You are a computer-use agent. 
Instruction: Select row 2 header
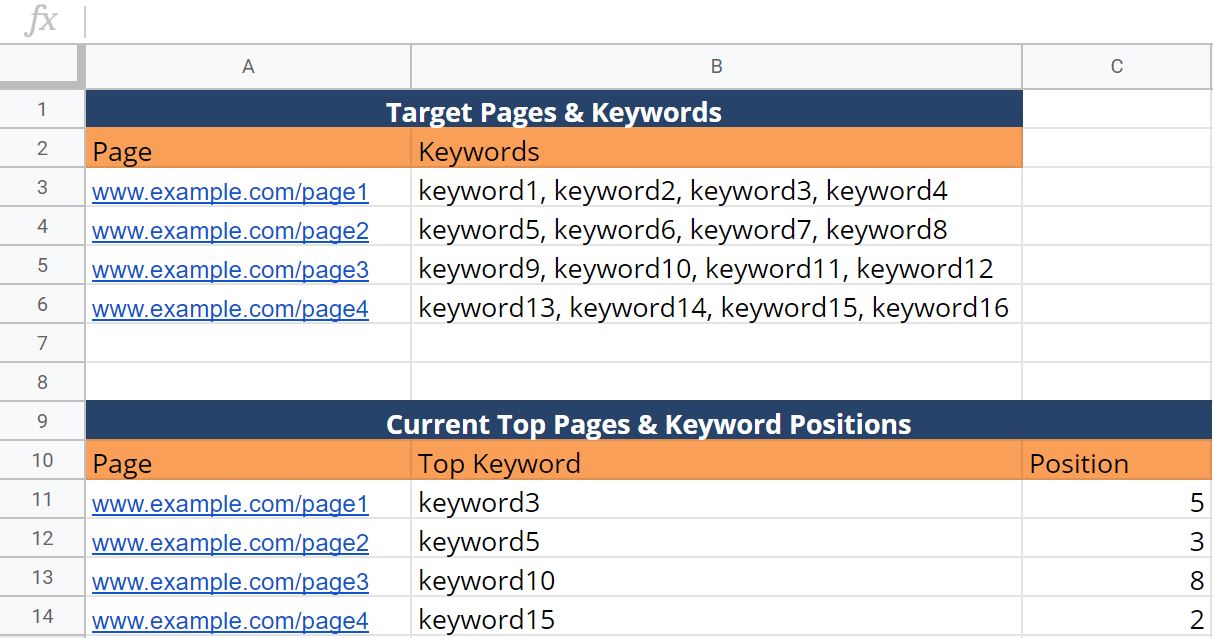tap(42, 148)
